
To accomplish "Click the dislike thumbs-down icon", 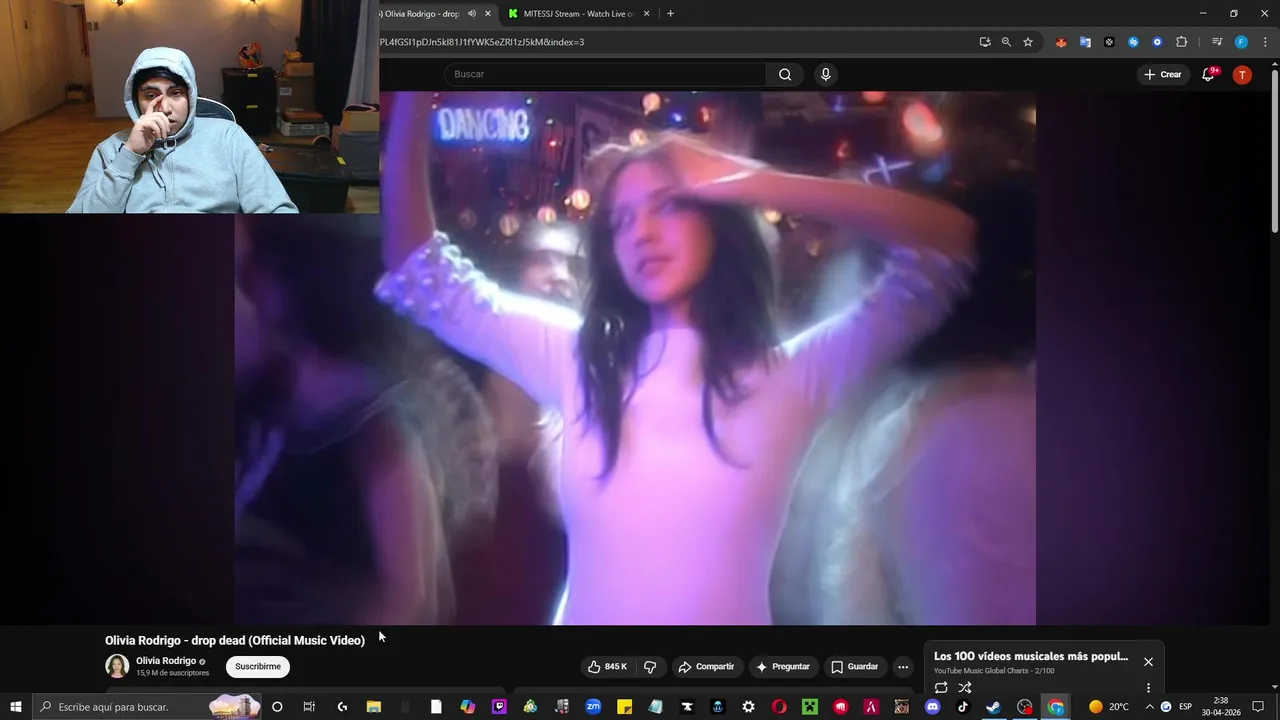I will click(x=650, y=667).
